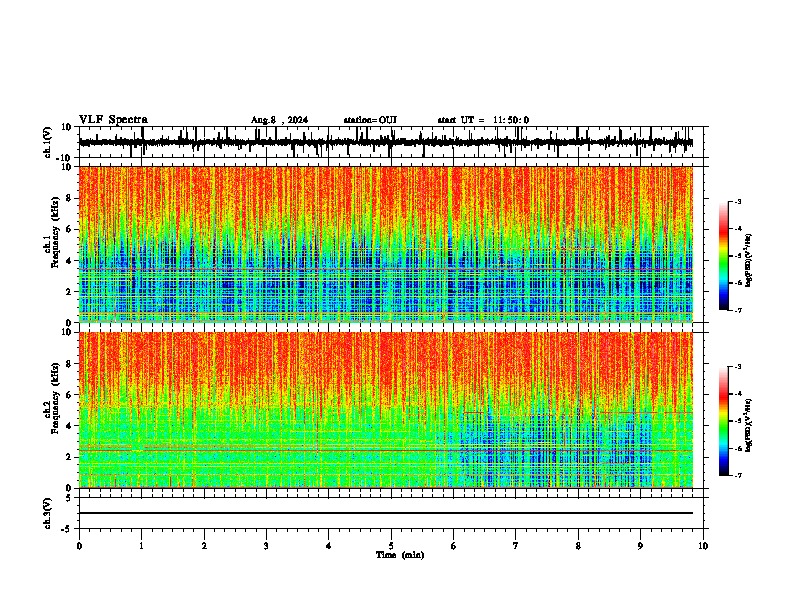Click the ch.2 frequency axis "2" tick label
Image resolution: width=792 pixels, height=612 pixels.
(x=69, y=457)
